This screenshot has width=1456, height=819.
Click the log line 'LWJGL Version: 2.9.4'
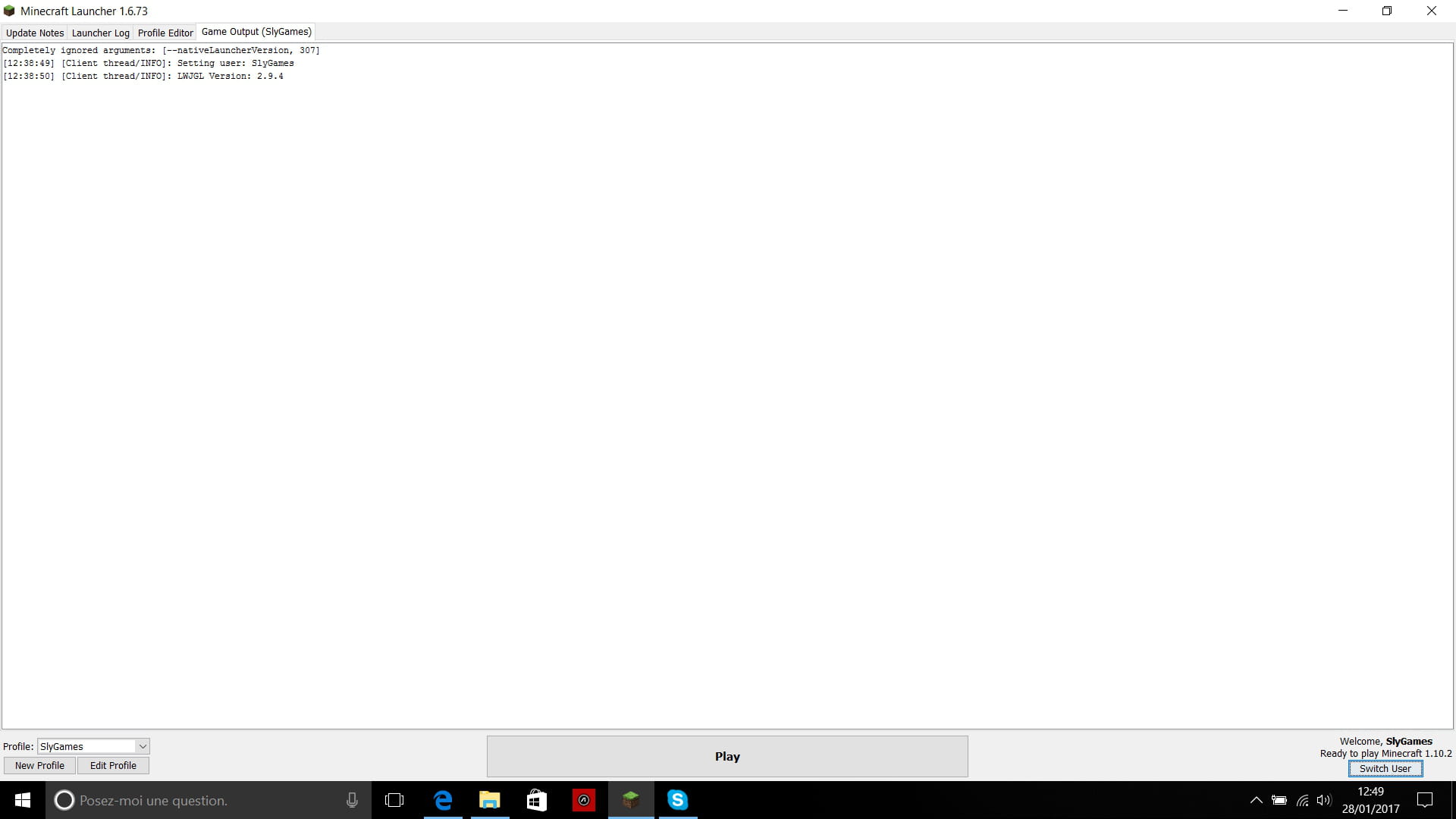pos(143,76)
